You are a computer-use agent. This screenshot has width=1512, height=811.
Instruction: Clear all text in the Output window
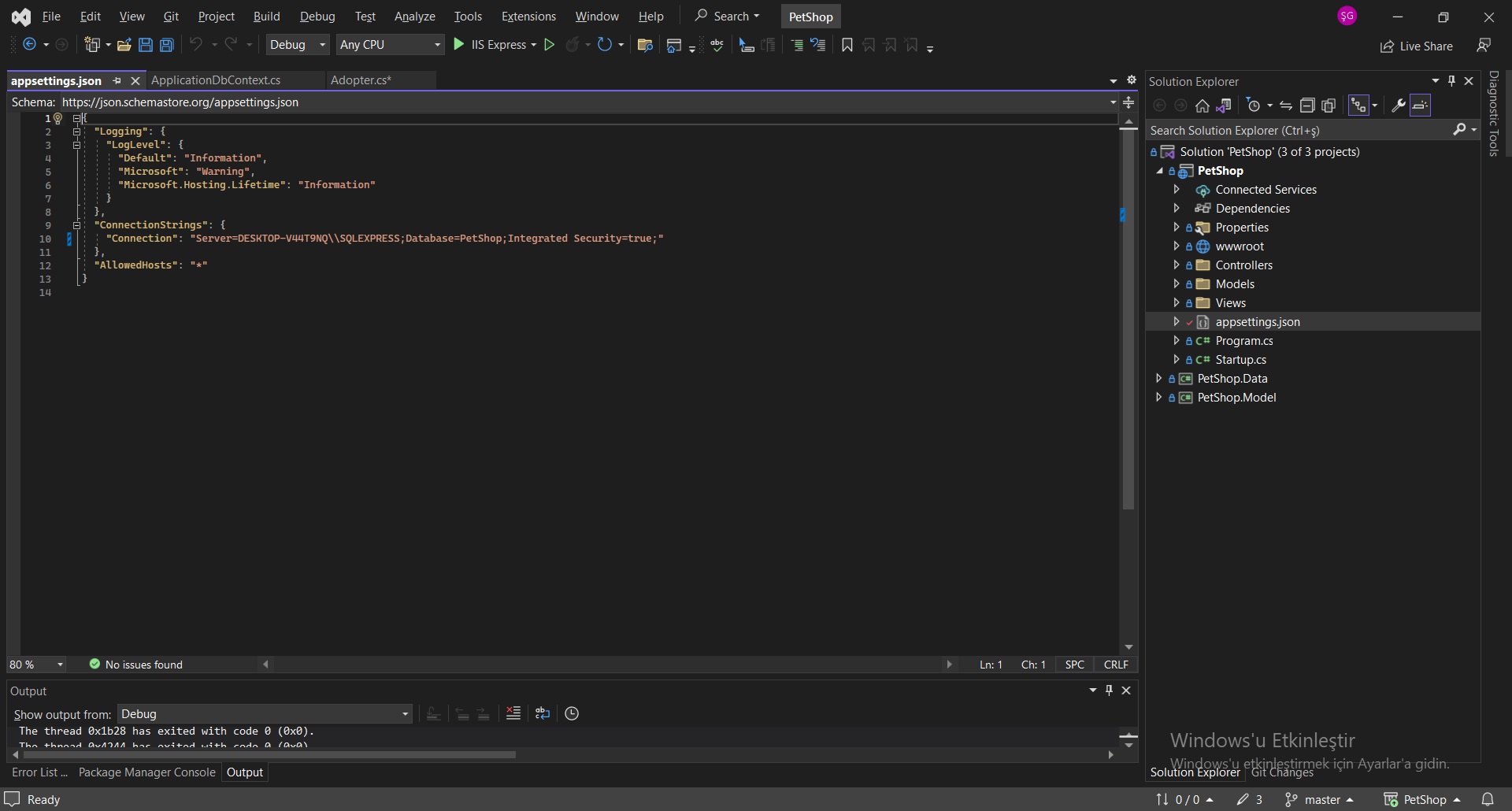[513, 714]
